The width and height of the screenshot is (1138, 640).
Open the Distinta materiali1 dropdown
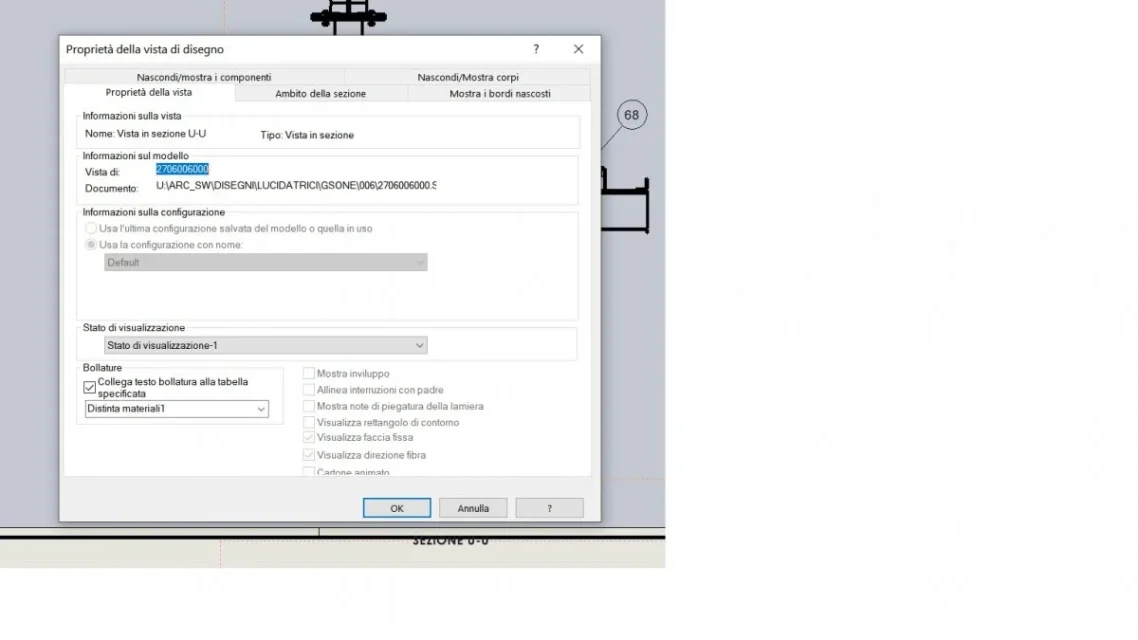pos(176,409)
